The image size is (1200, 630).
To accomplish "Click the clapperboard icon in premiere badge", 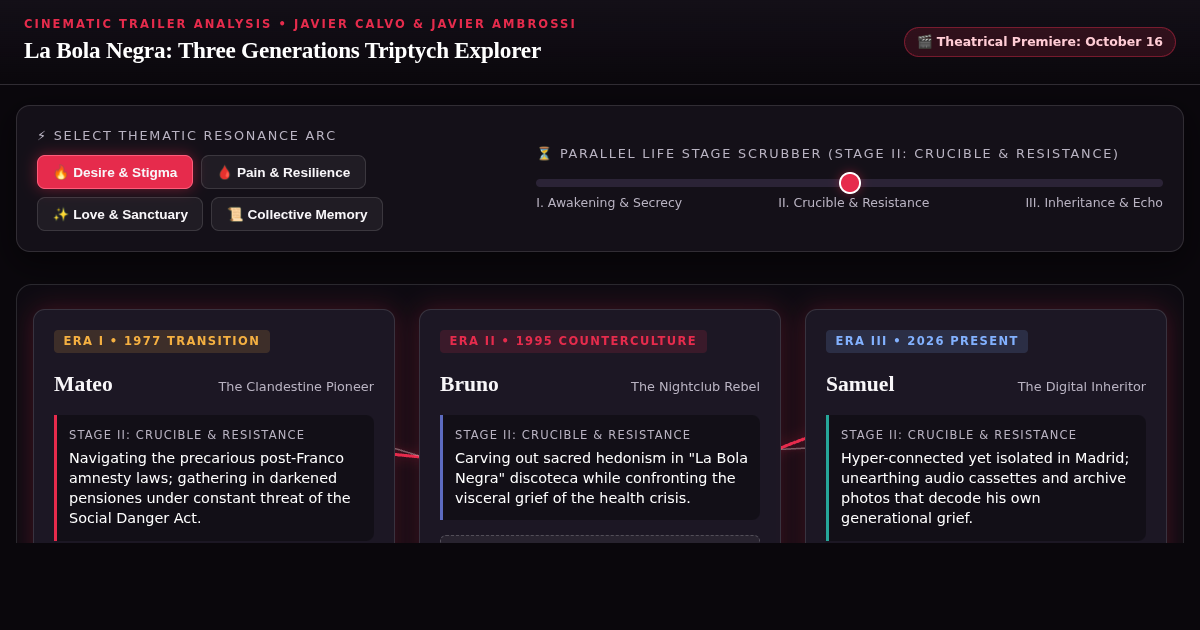I will tap(924, 42).
